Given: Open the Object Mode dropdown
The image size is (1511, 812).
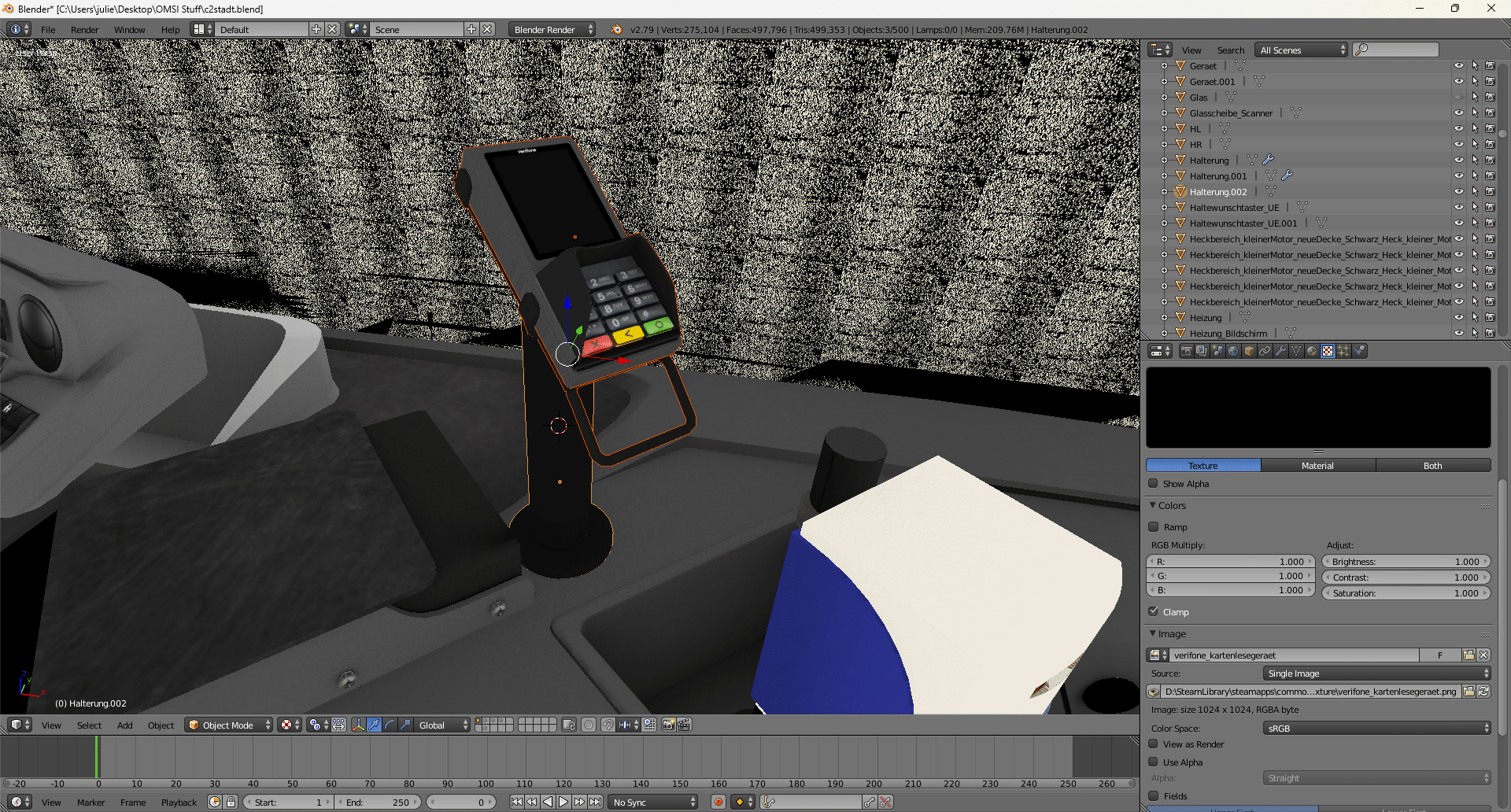Looking at the screenshot, I should (x=228, y=725).
